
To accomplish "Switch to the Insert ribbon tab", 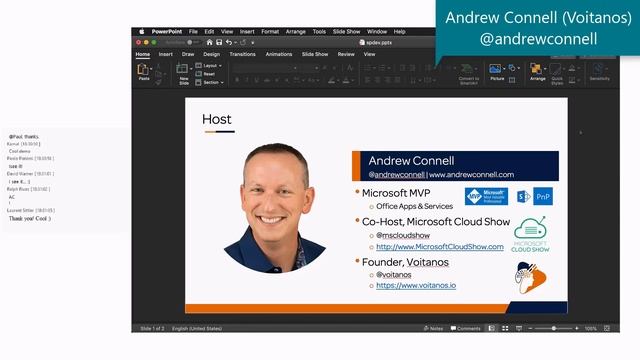I will click(x=165, y=54).
